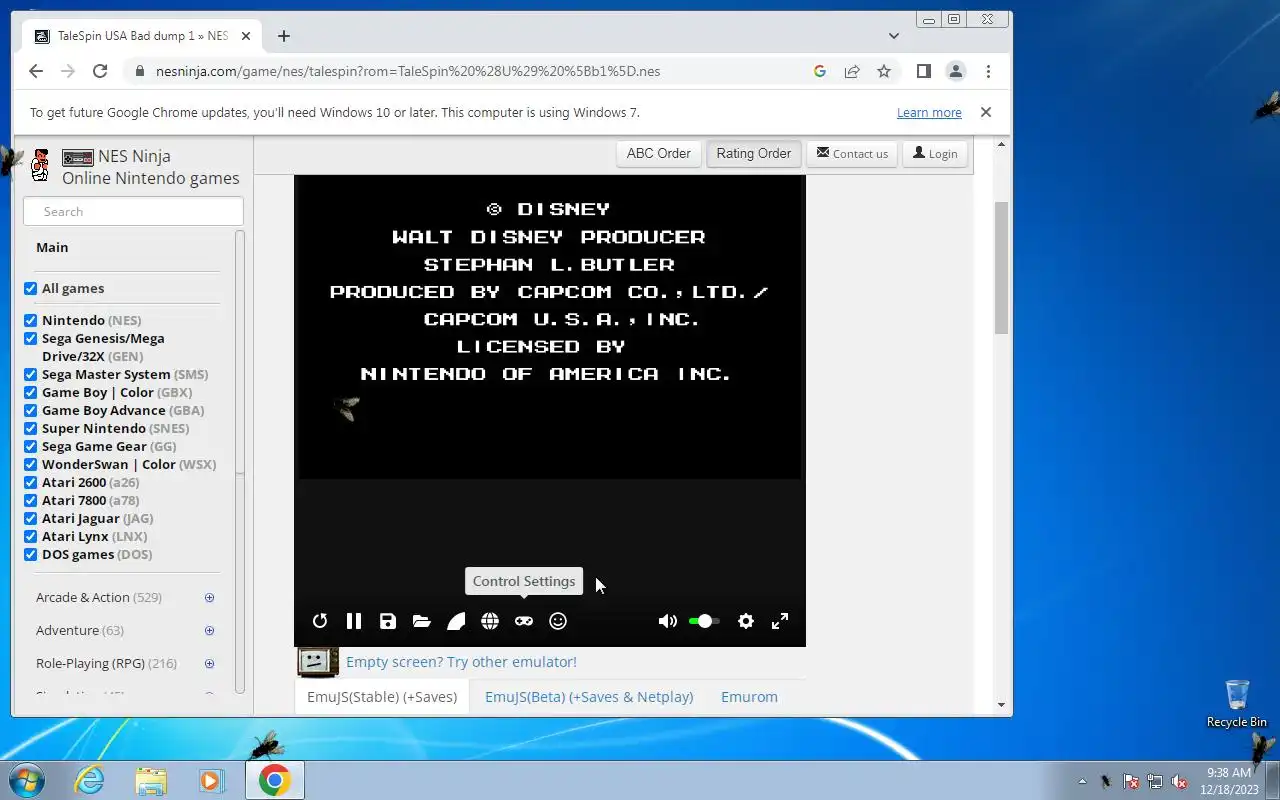Switch to the Emurom emulator tab
1280x800 pixels.
(749, 697)
